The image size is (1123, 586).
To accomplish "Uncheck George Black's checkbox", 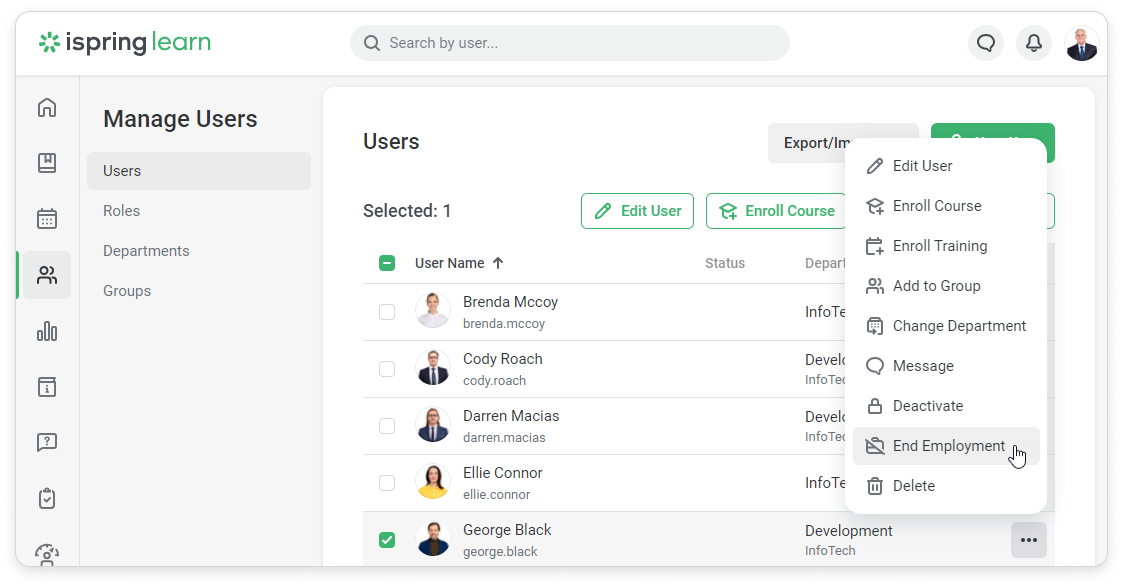I will pyautogui.click(x=387, y=540).
